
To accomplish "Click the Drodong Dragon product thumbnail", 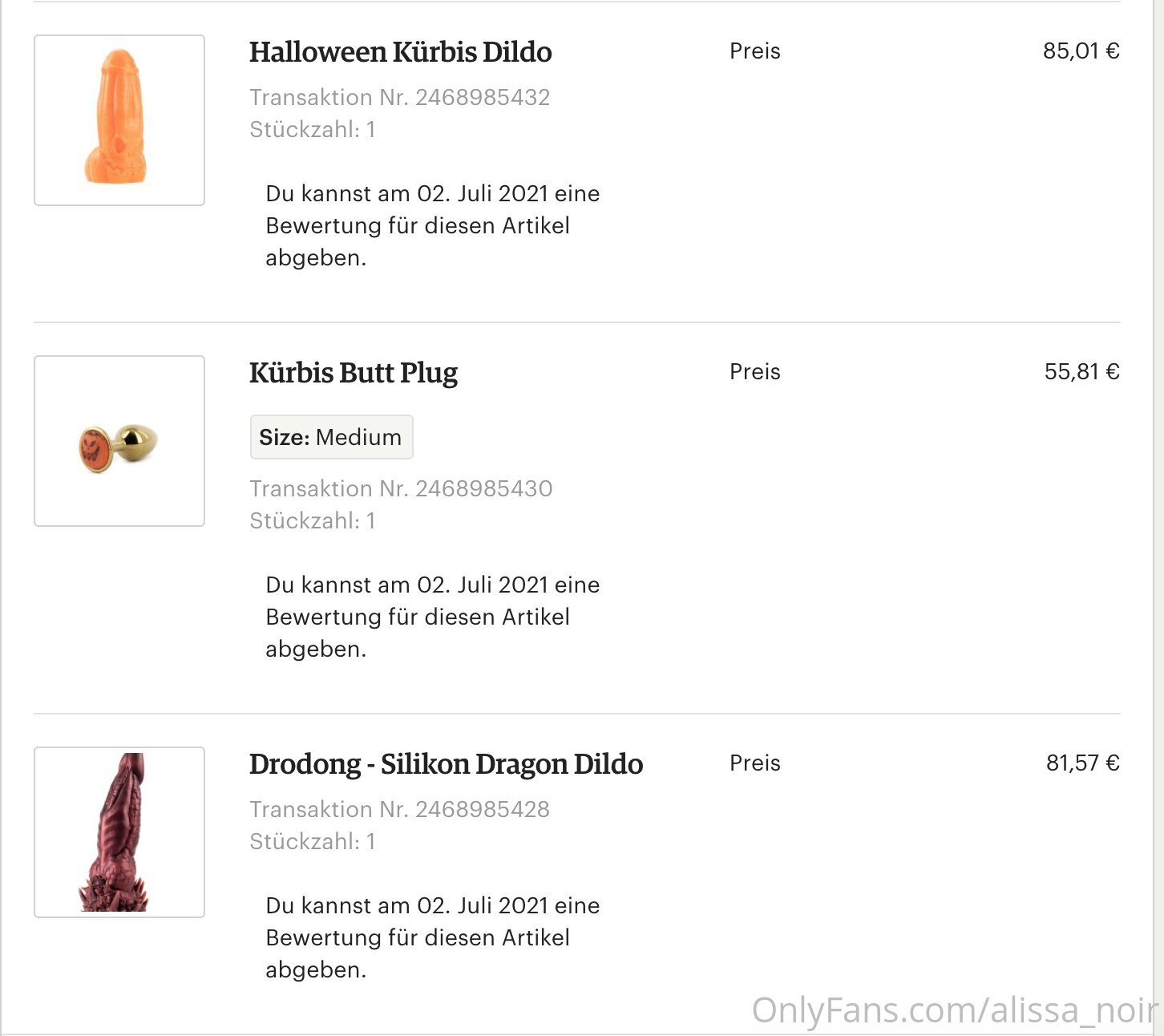I will (119, 832).
